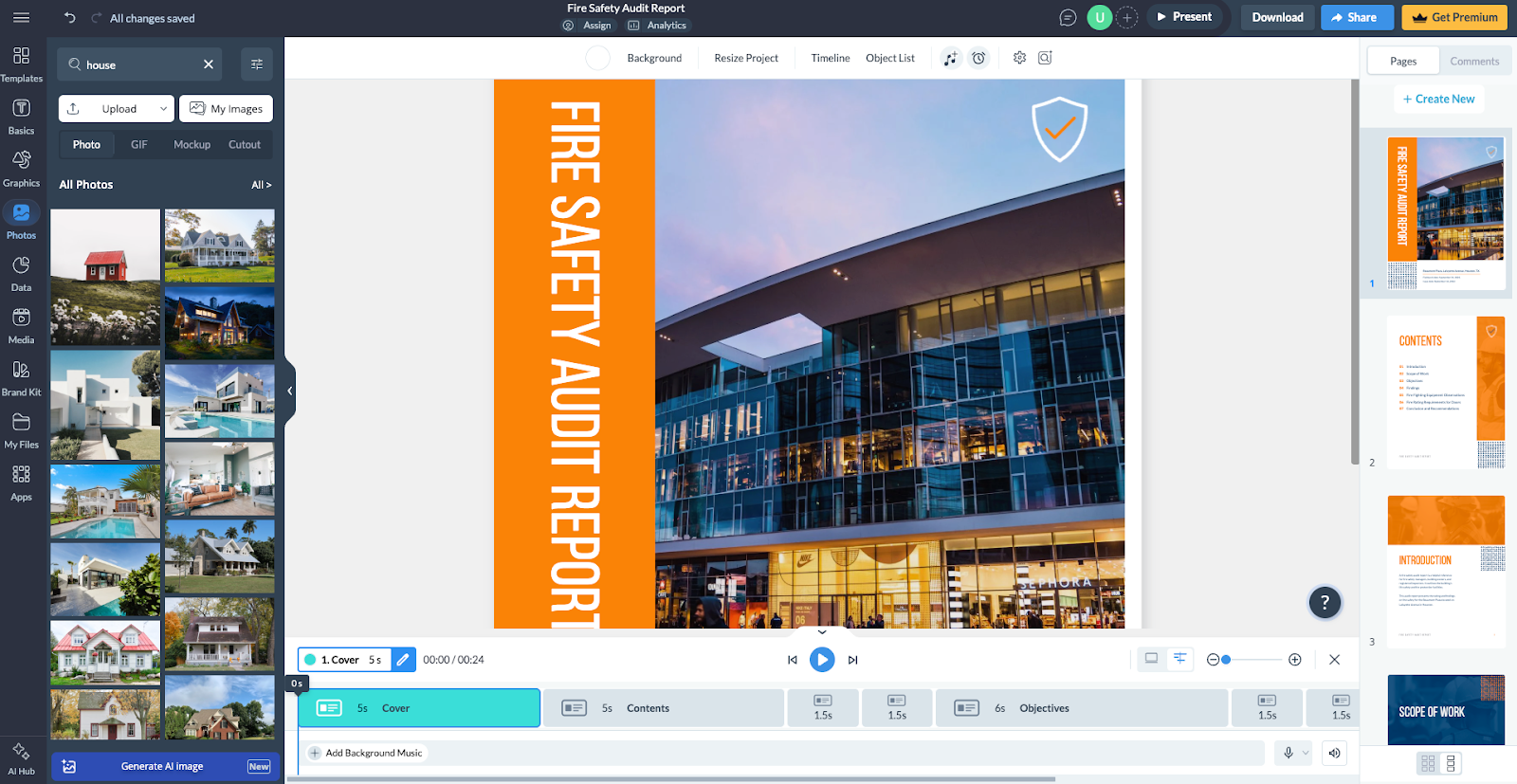Image resolution: width=1517 pixels, height=784 pixels.
Task: Click the alarm clock timing icon
Action: (x=978, y=59)
